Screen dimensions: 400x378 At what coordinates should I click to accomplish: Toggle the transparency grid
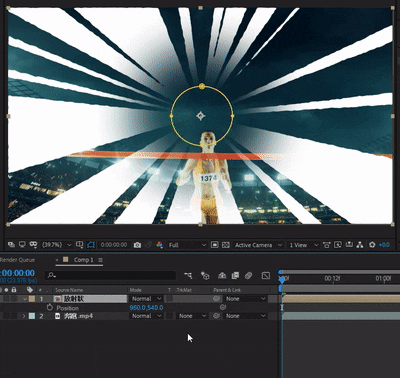click(x=226, y=245)
